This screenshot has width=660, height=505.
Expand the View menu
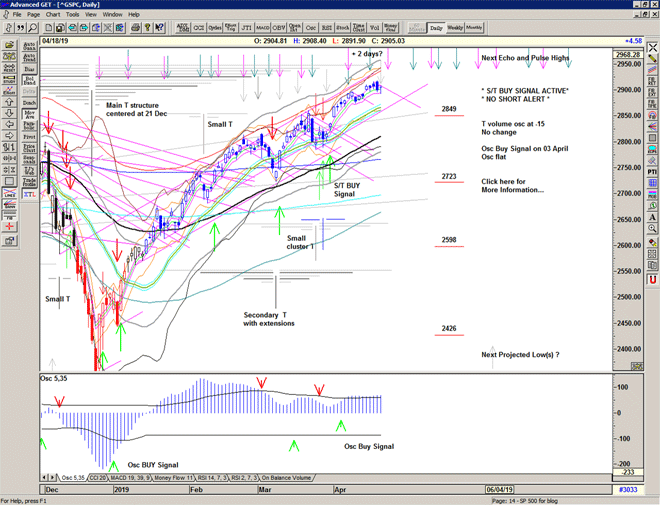tap(95, 15)
